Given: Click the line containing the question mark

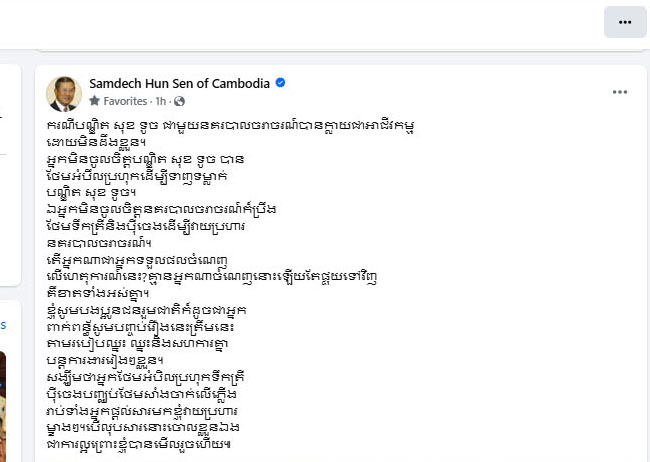Looking at the screenshot, I should pyautogui.click(x=212, y=277).
